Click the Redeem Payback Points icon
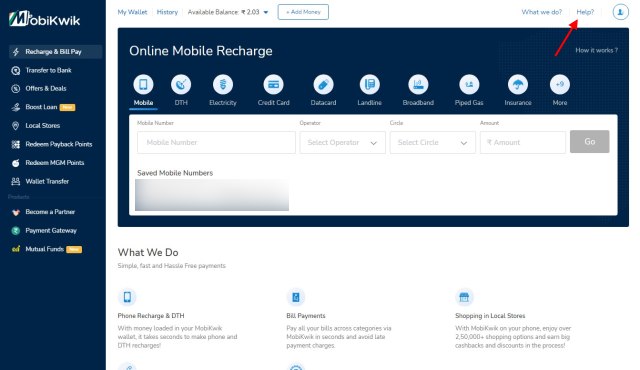This screenshot has width=640, height=370. [16, 144]
